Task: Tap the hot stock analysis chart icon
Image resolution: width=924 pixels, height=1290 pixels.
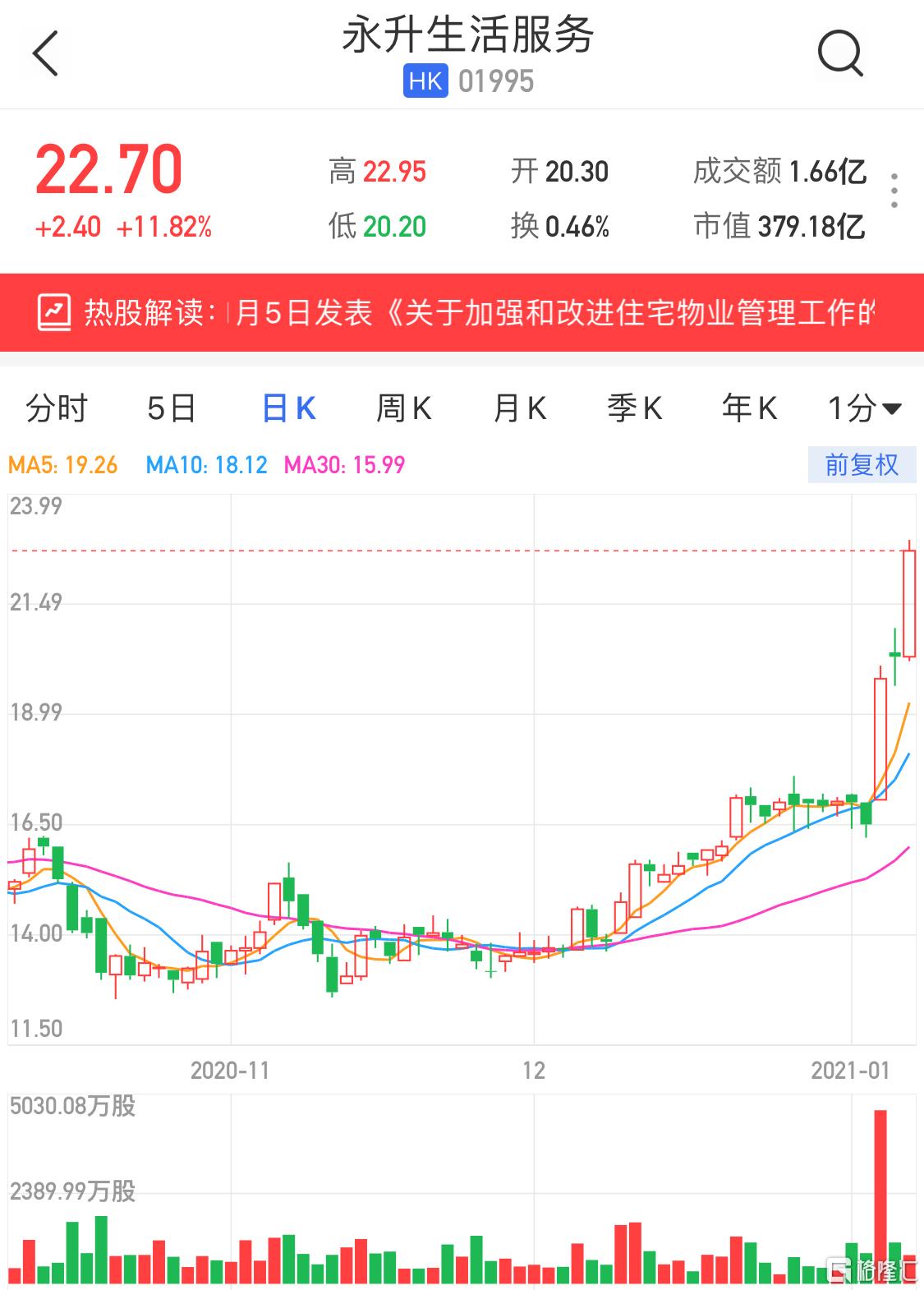Action: [x=55, y=313]
